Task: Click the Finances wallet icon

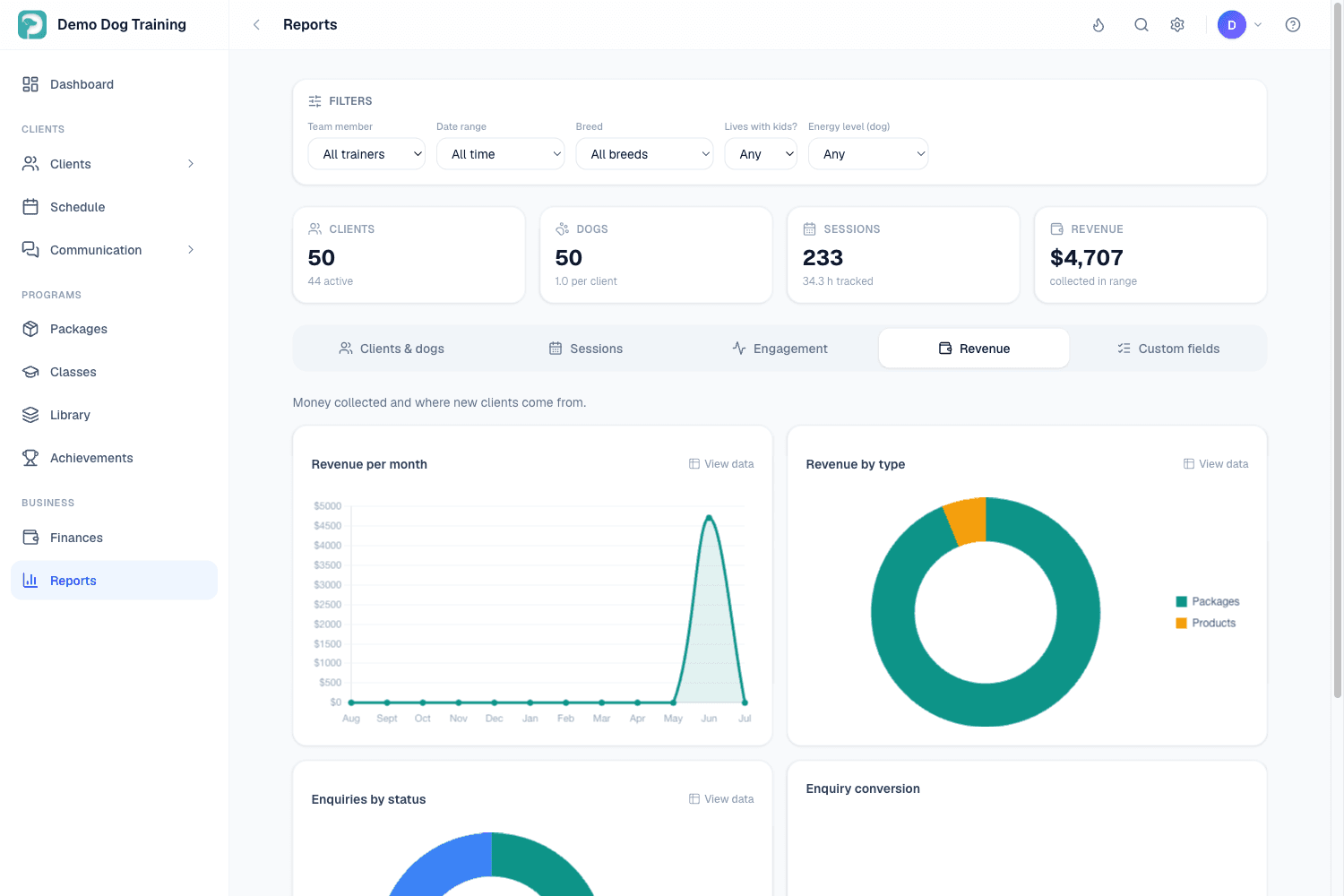Action: coord(30,538)
